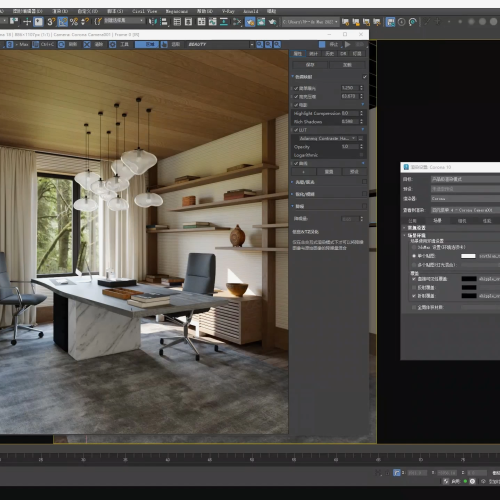This screenshot has height=500, width=500.
Task: Click the plus button under curves
Action: pos(303,172)
